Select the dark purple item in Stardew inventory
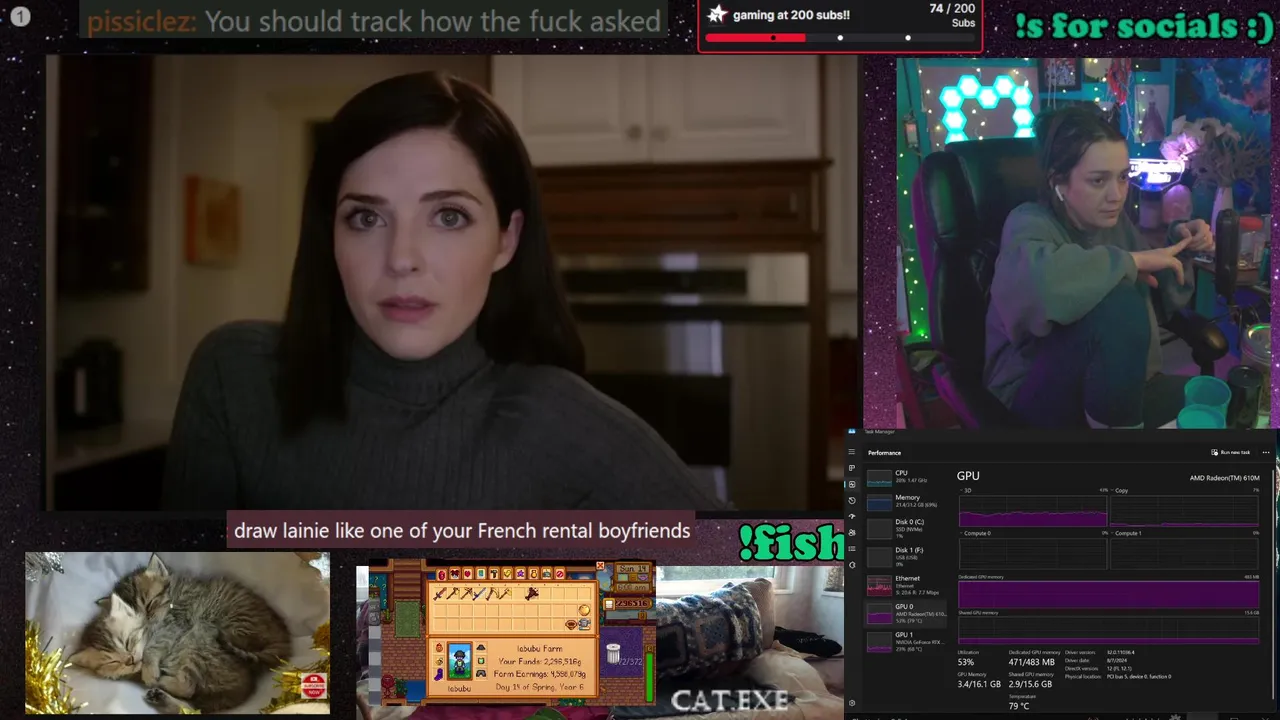Screen dimensions: 1280x720 tap(532, 594)
